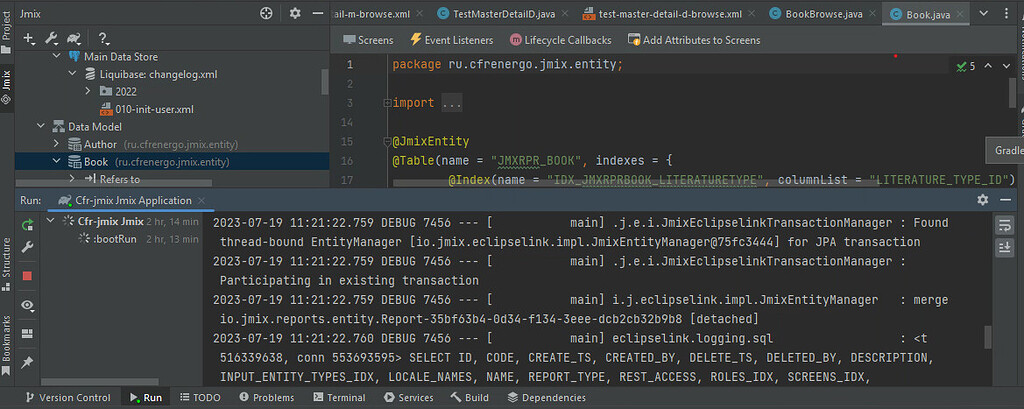The image size is (1024, 409).
Task: Open the Services tool window
Action: (x=409, y=397)
